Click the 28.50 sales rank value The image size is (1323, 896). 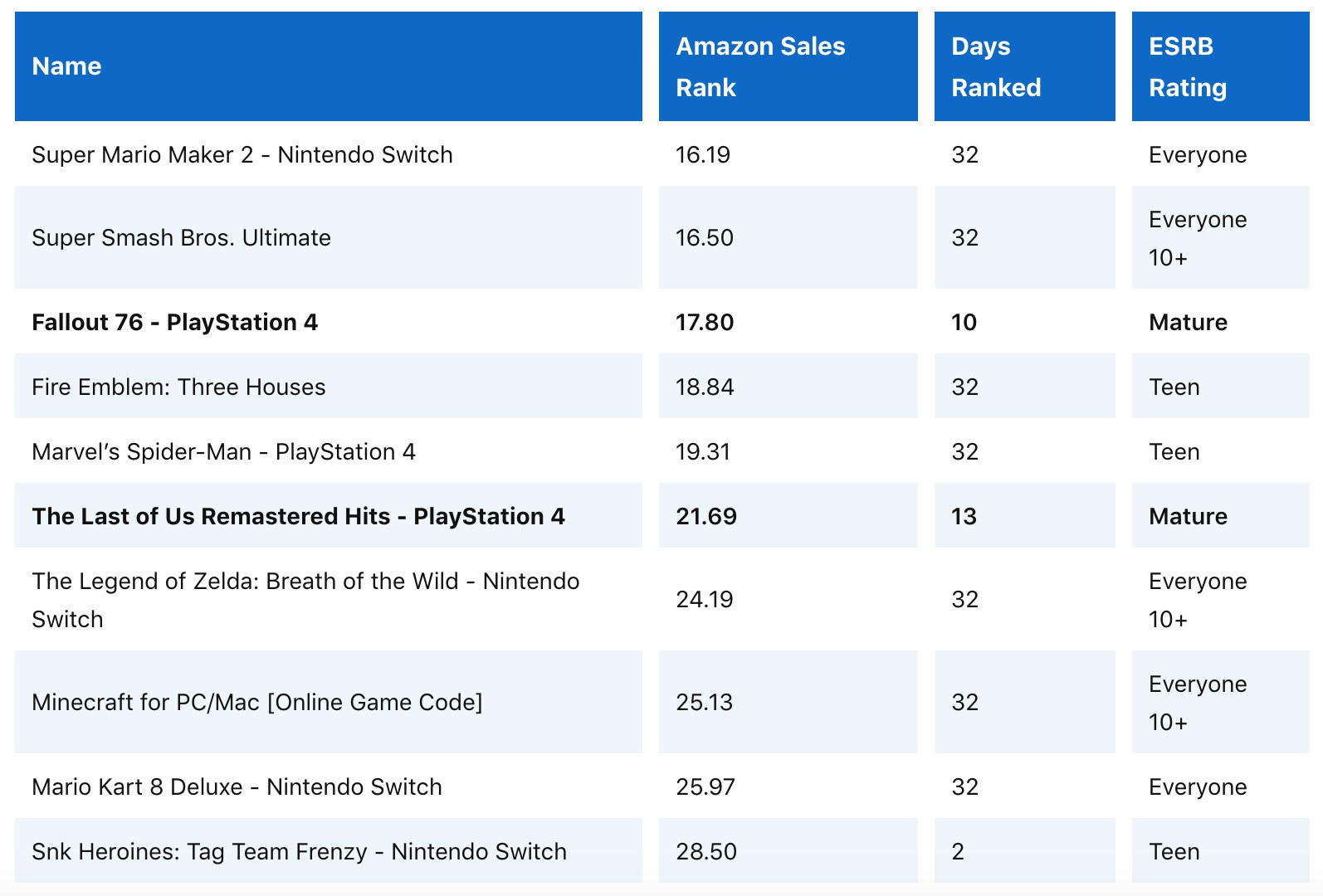[x=706, y=852]
